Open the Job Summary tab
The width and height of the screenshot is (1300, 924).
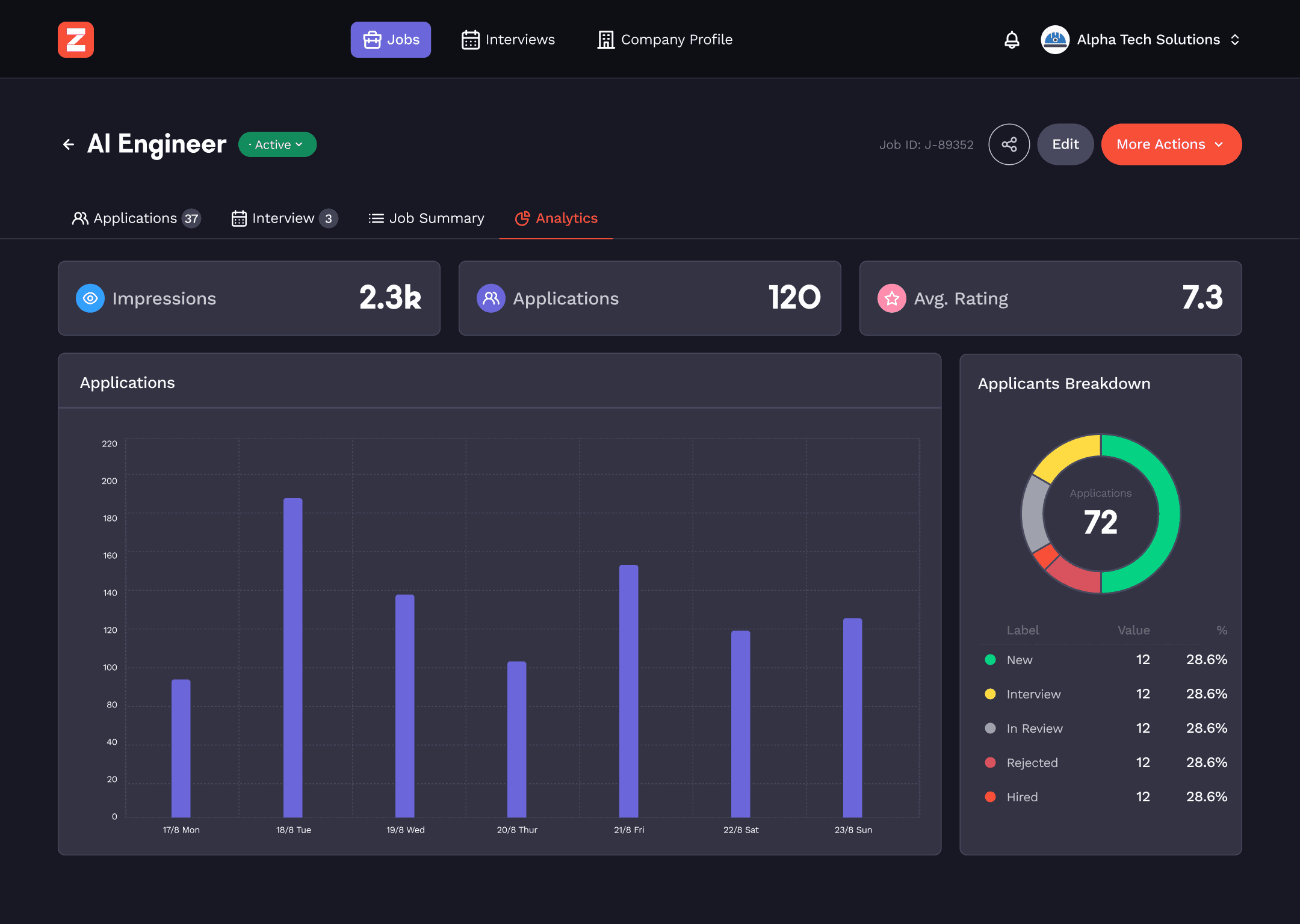point(426,218)
